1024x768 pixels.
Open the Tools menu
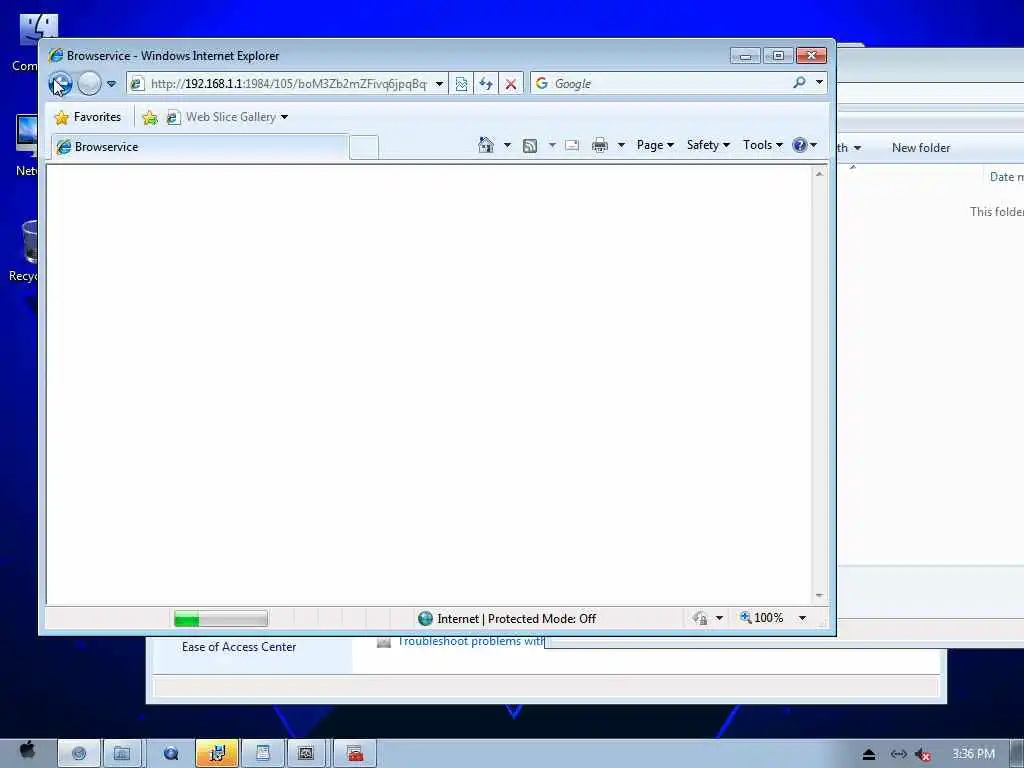click(x=763, y=145)
